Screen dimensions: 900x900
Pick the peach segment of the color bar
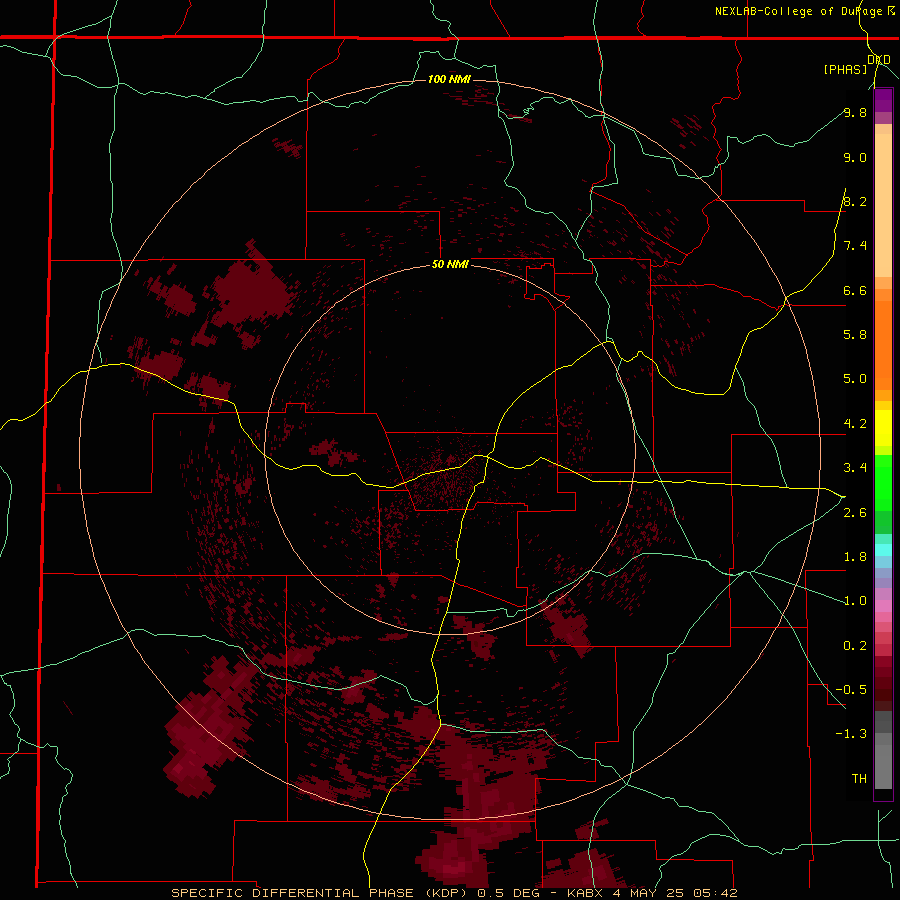pyautogui.click(x=883, y=201)
